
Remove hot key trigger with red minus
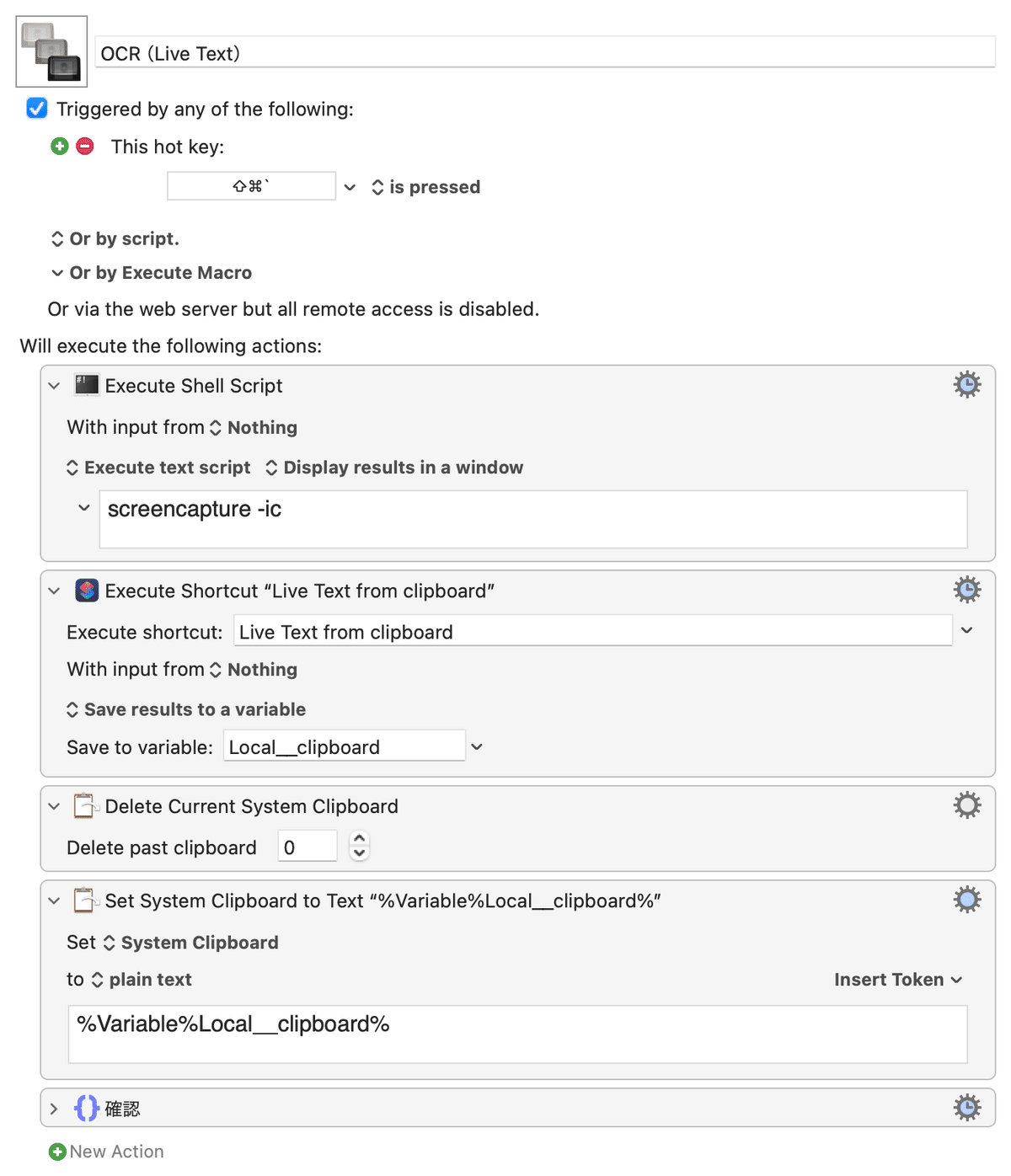tap(85, 147)
